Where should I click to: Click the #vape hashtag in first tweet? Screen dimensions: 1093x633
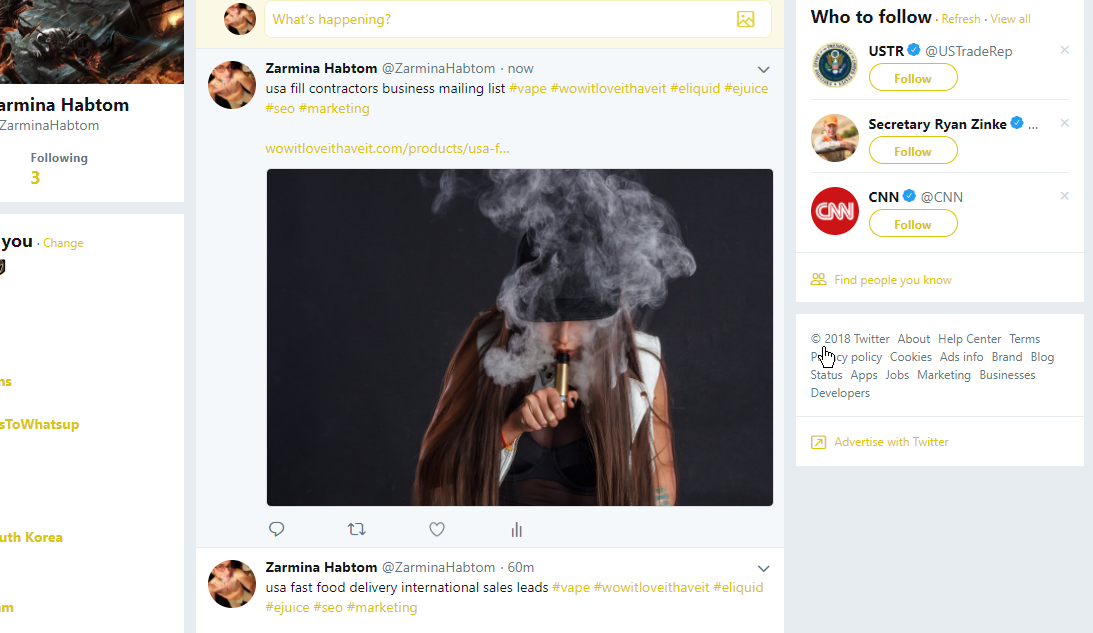coord(527,88)
